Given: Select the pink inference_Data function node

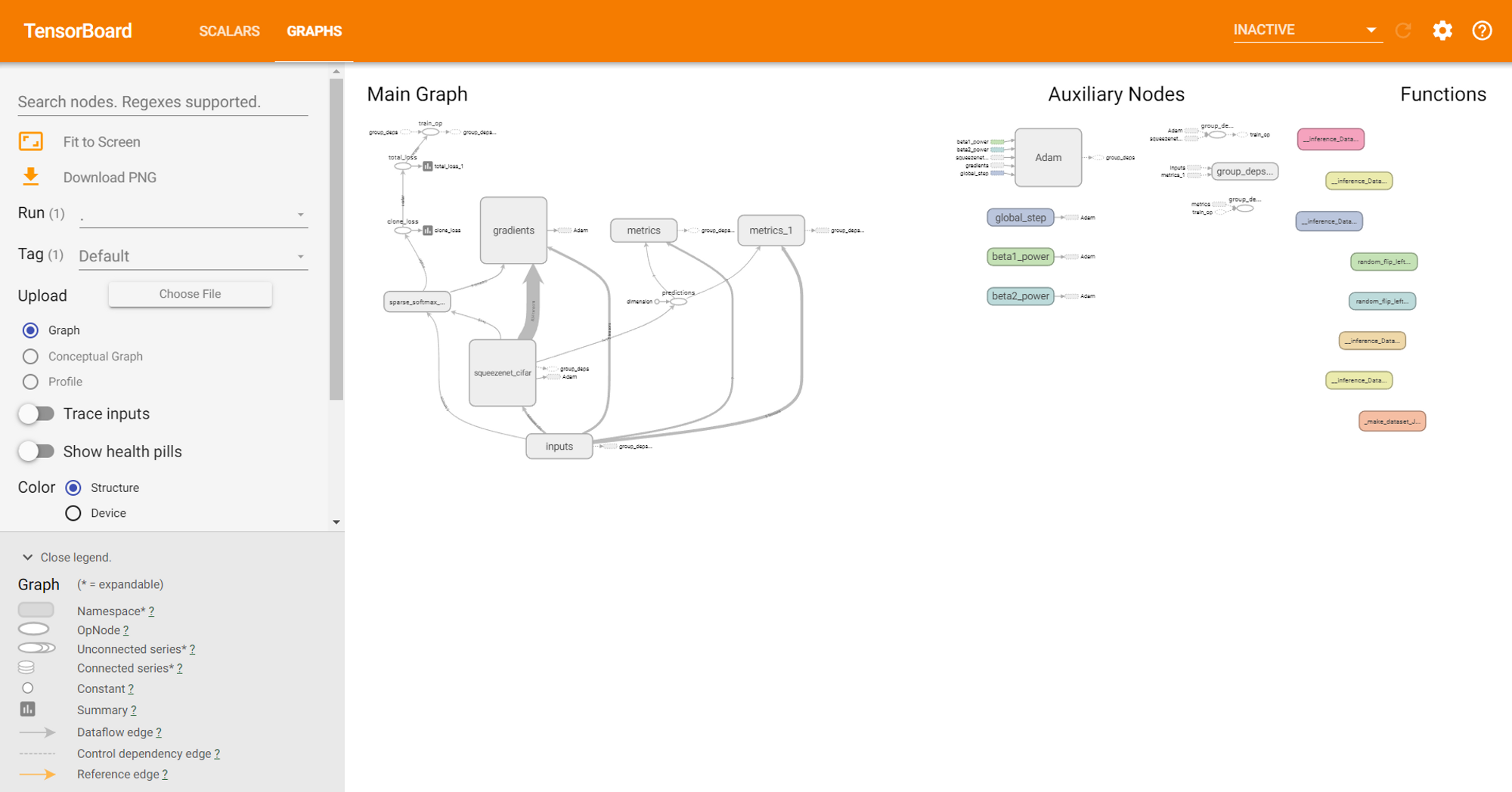Looking at the screenshot, I should click(x=1331, y=139).
